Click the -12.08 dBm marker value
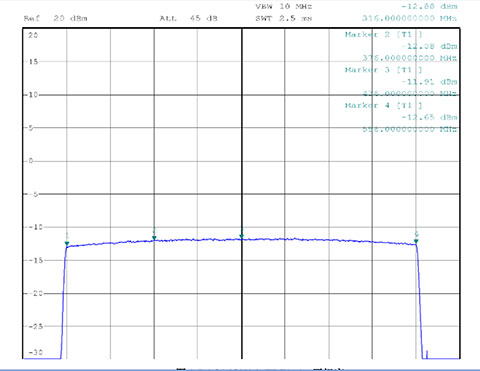 click(429, 46)
